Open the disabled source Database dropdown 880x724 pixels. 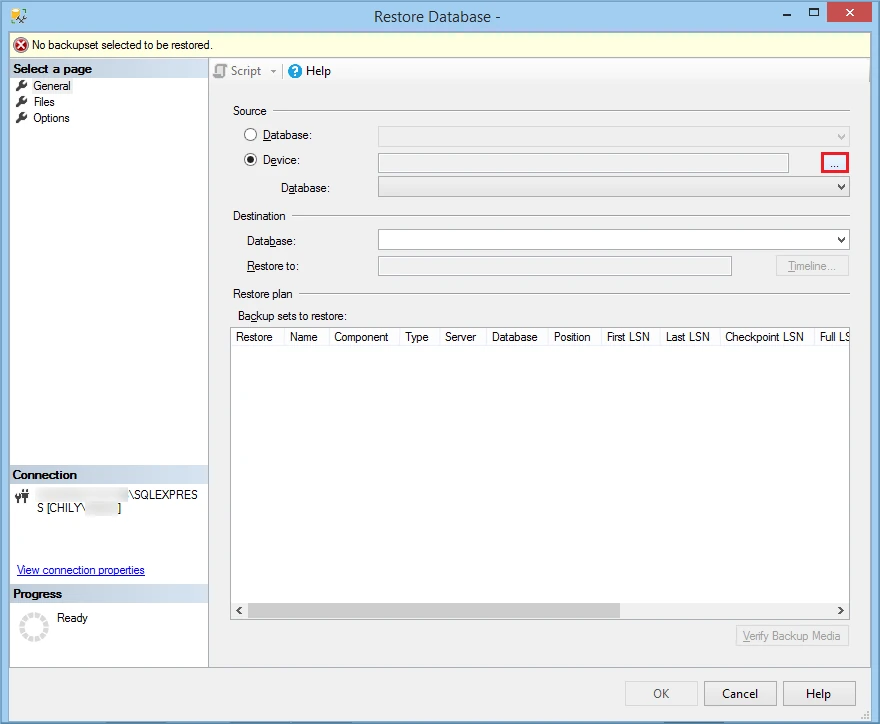pos(613,136)
